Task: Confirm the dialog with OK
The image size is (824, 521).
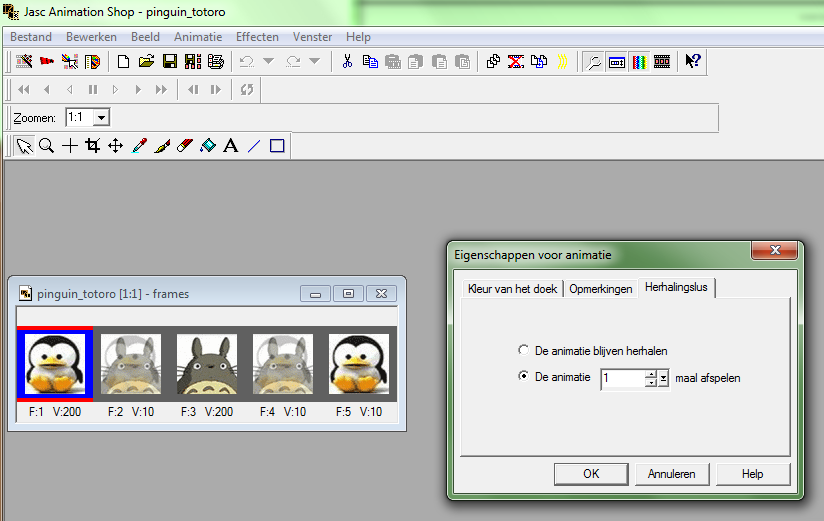Action: [591, 474]
